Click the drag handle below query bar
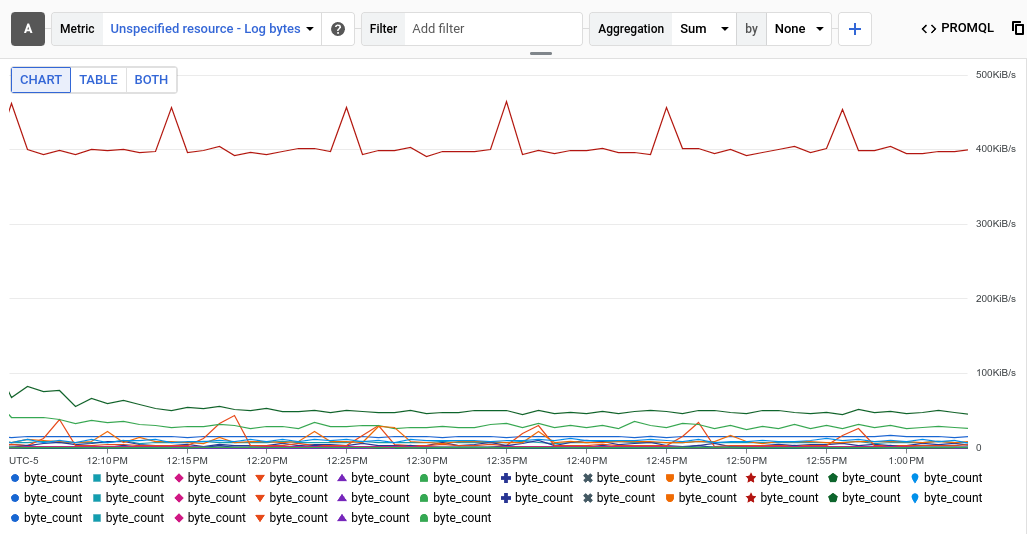Image resolution: width=1027 pixels, height=534 pixels. (541, 53)
